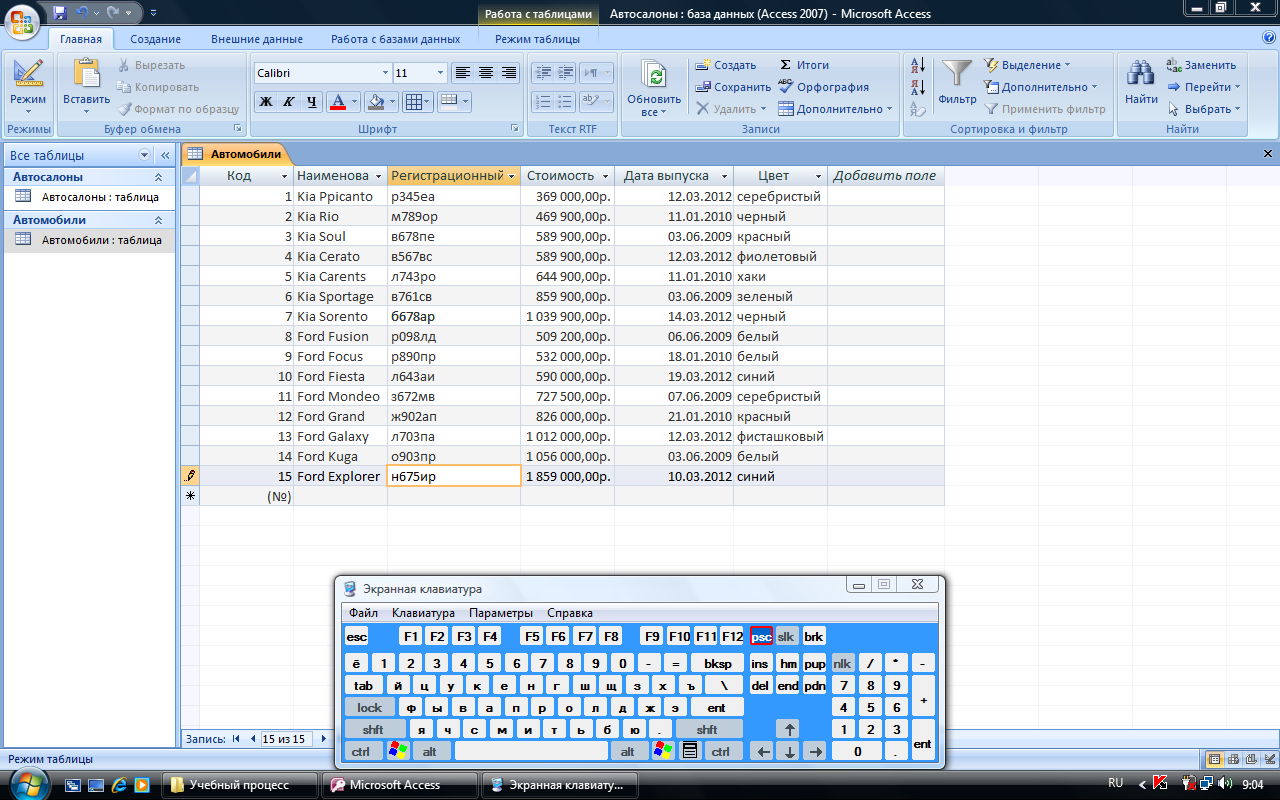Open Клавиатура menu in on-screen keyboard
This screenshot has width=1280, height=800.
tap(423, 613)
